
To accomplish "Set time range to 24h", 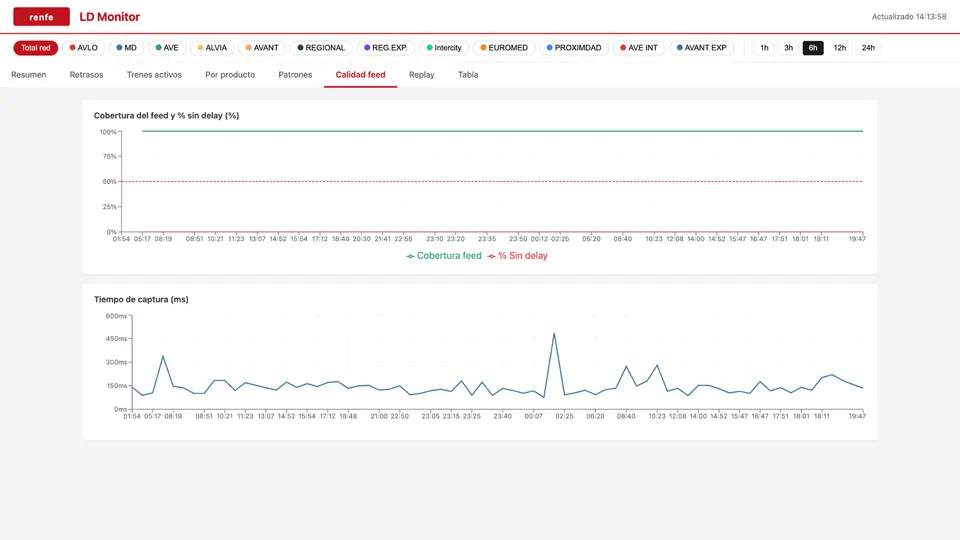I will tap(868, 48).
